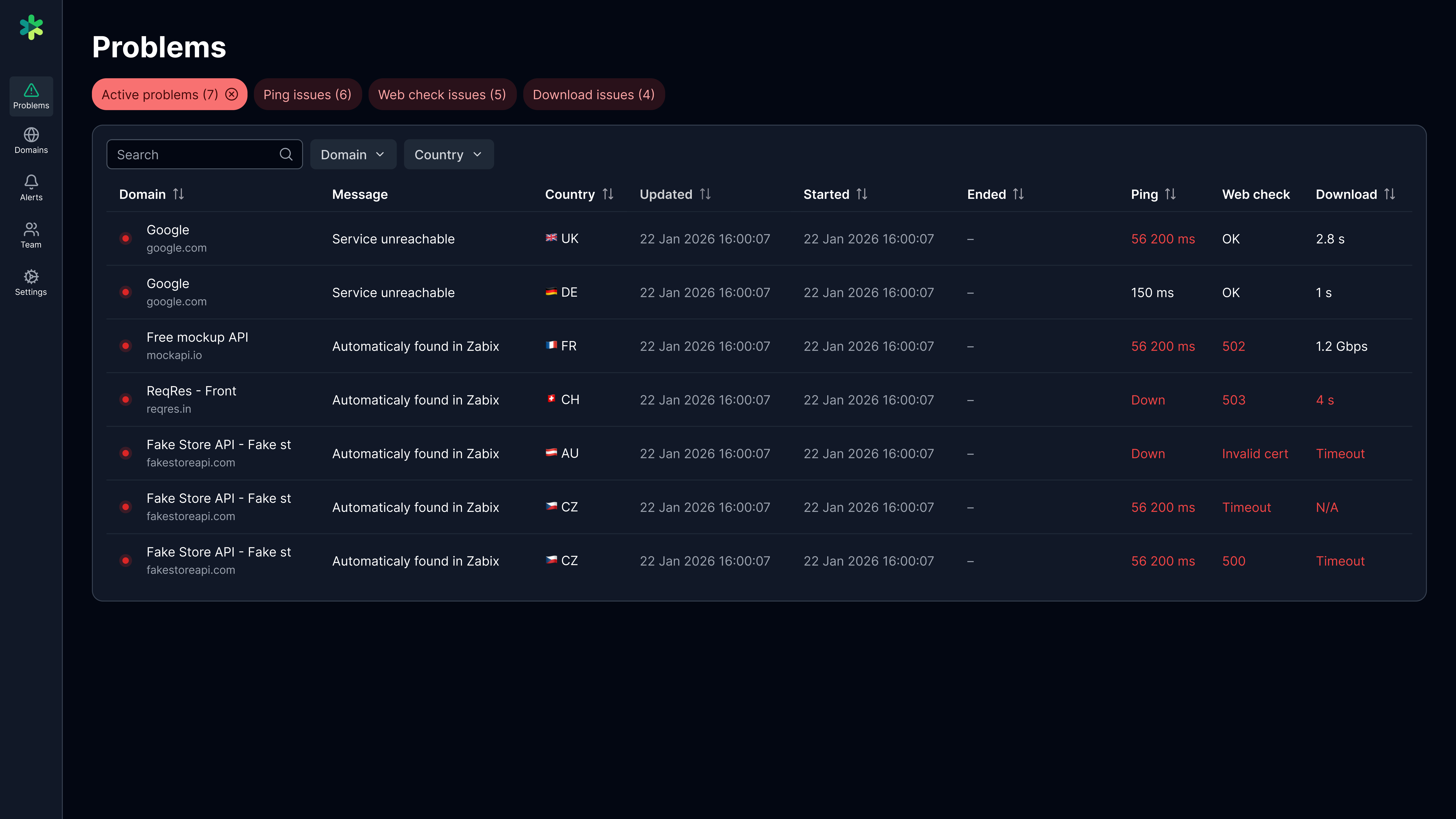Select the Download issues filter chip

(594, 94)
